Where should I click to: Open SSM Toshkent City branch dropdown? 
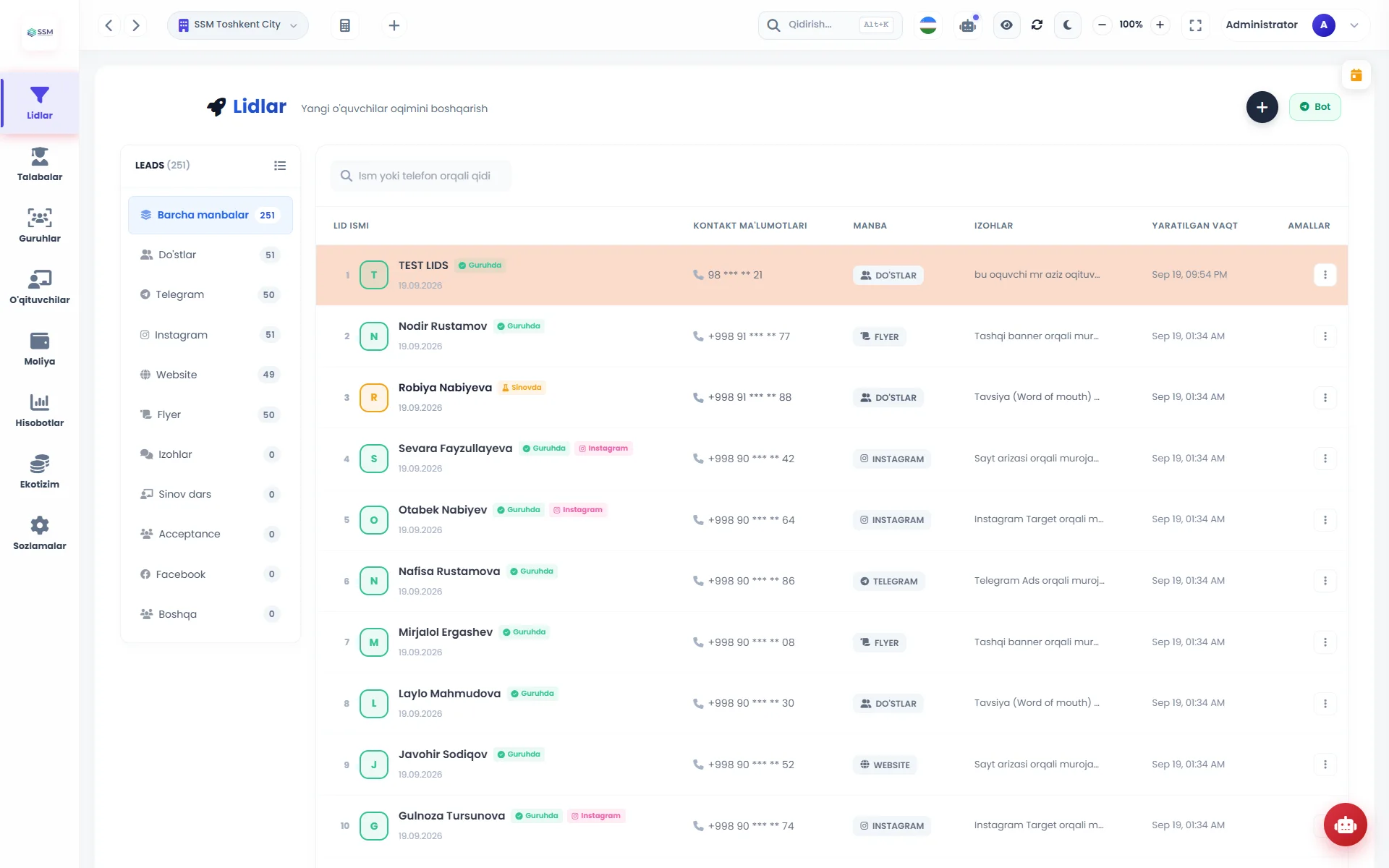tap(238, 25)
